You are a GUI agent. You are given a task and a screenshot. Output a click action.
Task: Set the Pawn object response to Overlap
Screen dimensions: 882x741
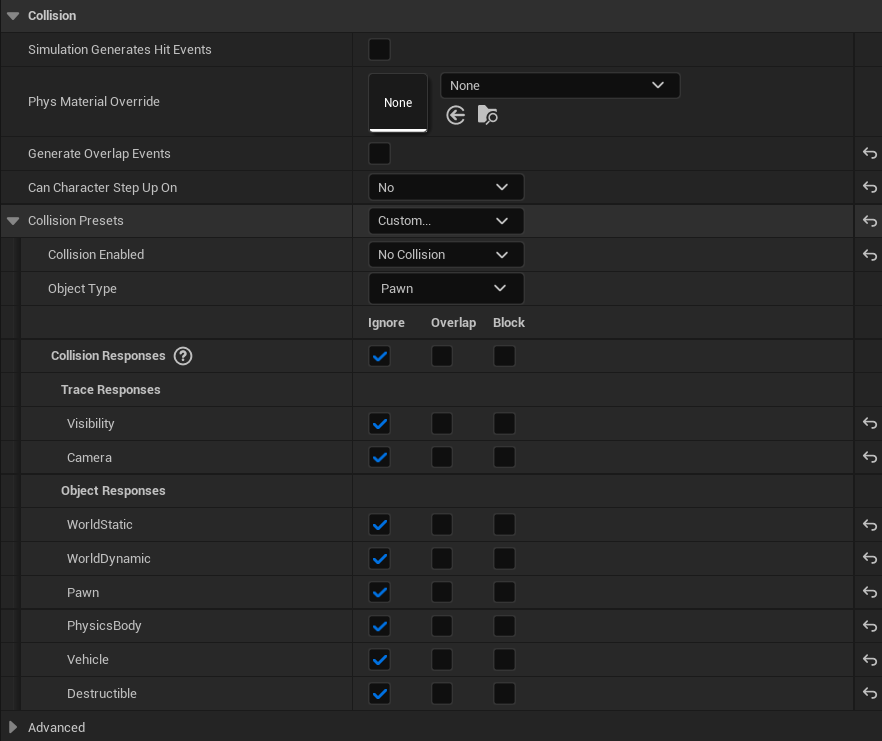click(442, 592)
